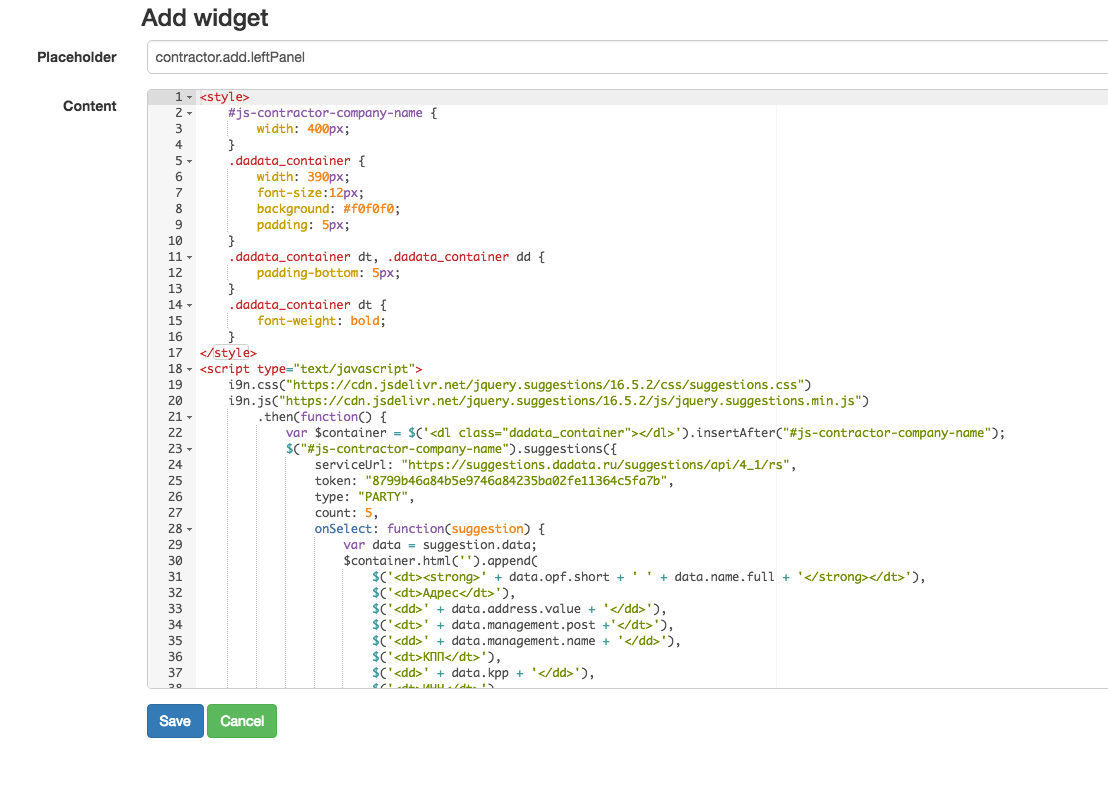Click inside the Placeholder text field
The width and height of the screenshot is (1108, 785).
(400, 57)
